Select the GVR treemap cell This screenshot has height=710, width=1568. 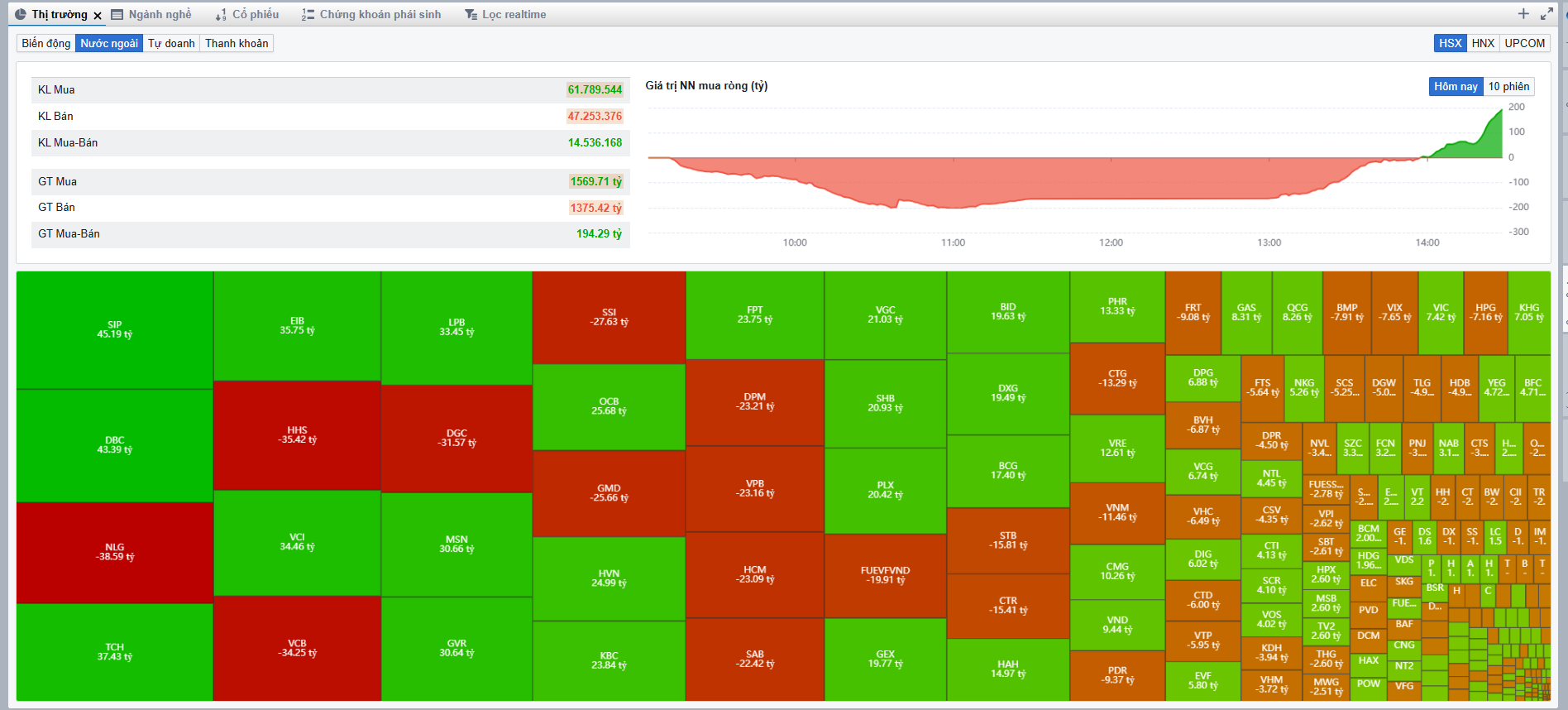tap(457, 649)
